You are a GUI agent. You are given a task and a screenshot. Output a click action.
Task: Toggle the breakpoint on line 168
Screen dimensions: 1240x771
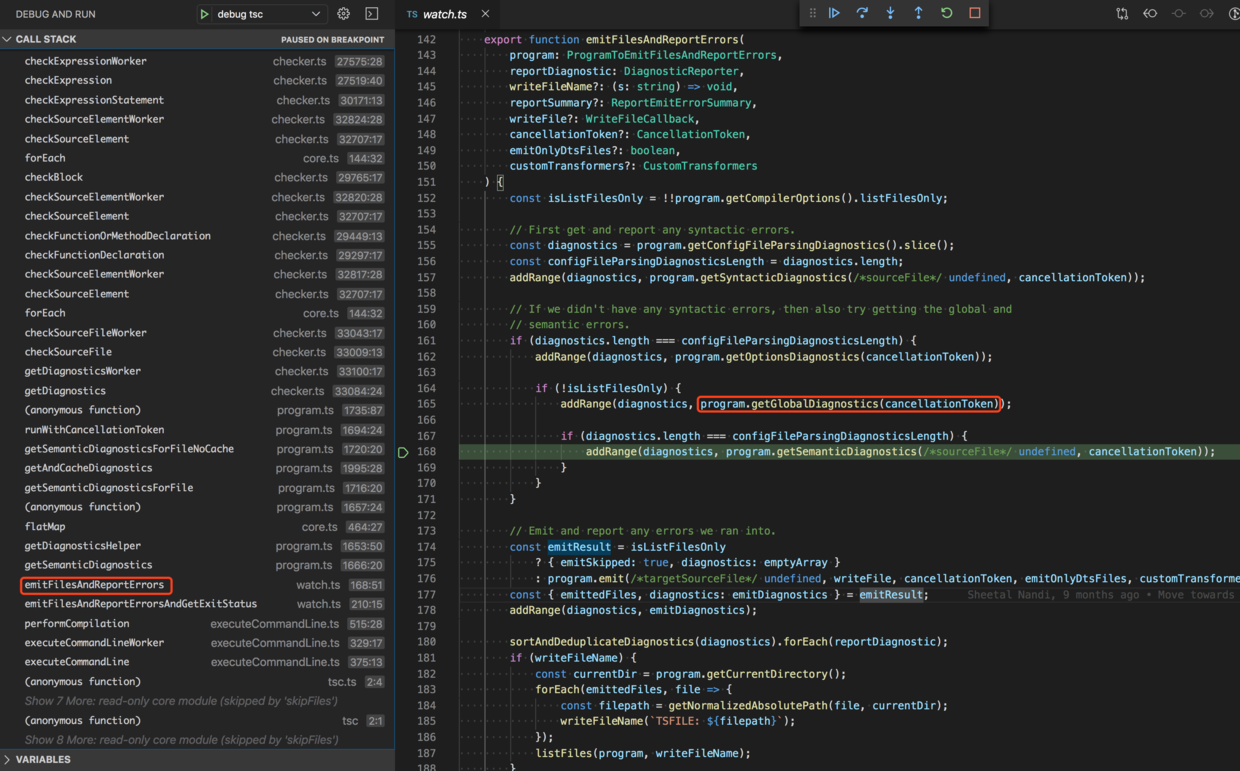[x=403, y=452]
